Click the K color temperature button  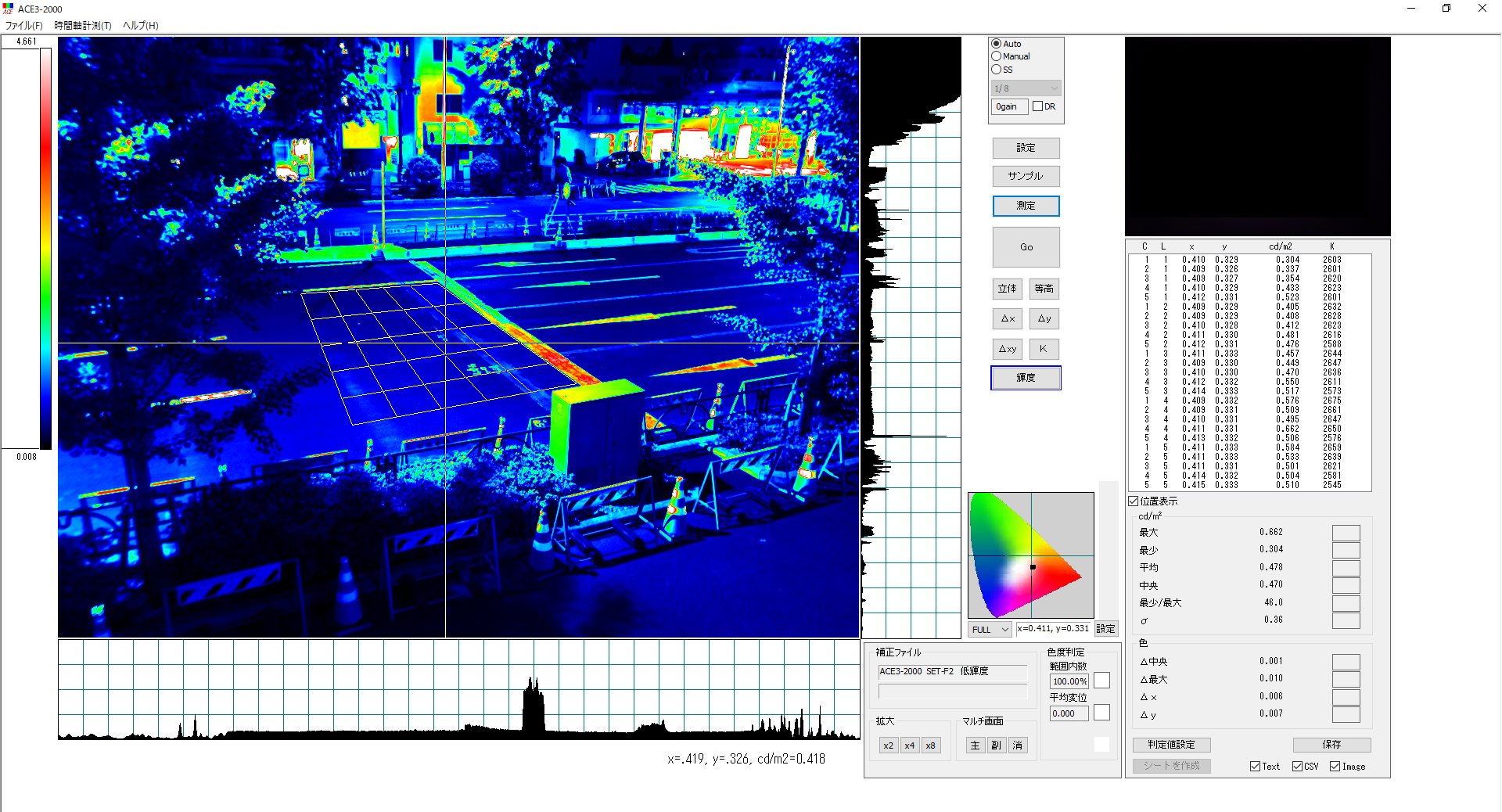[1044, 349]
